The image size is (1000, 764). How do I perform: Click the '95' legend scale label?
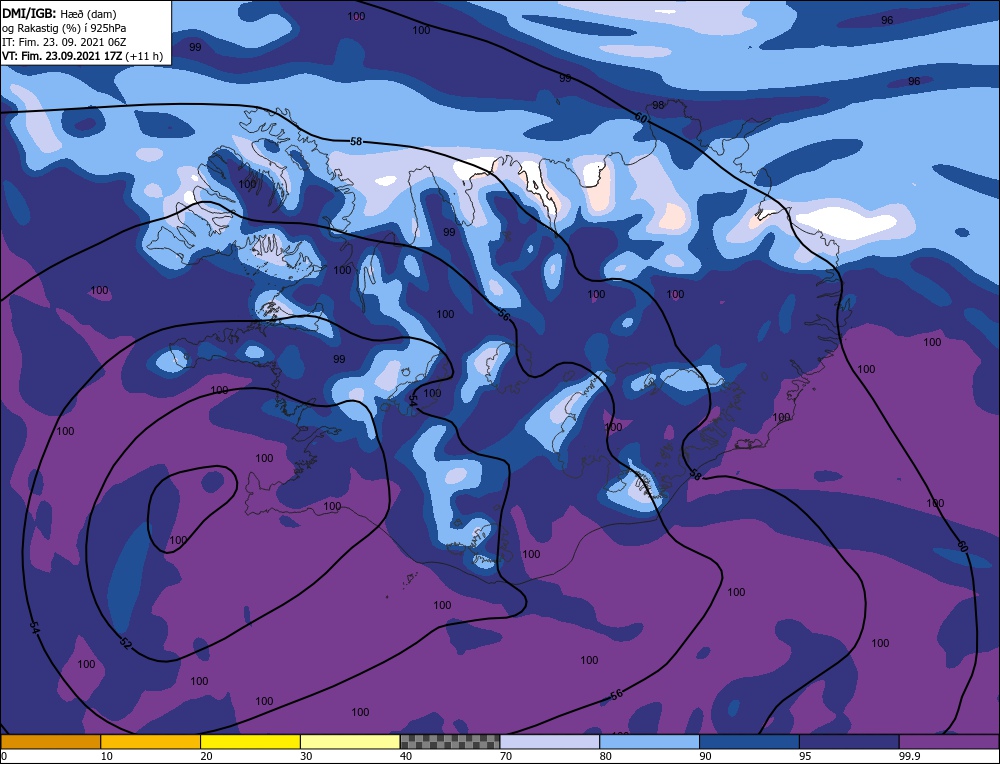(805, 756)
